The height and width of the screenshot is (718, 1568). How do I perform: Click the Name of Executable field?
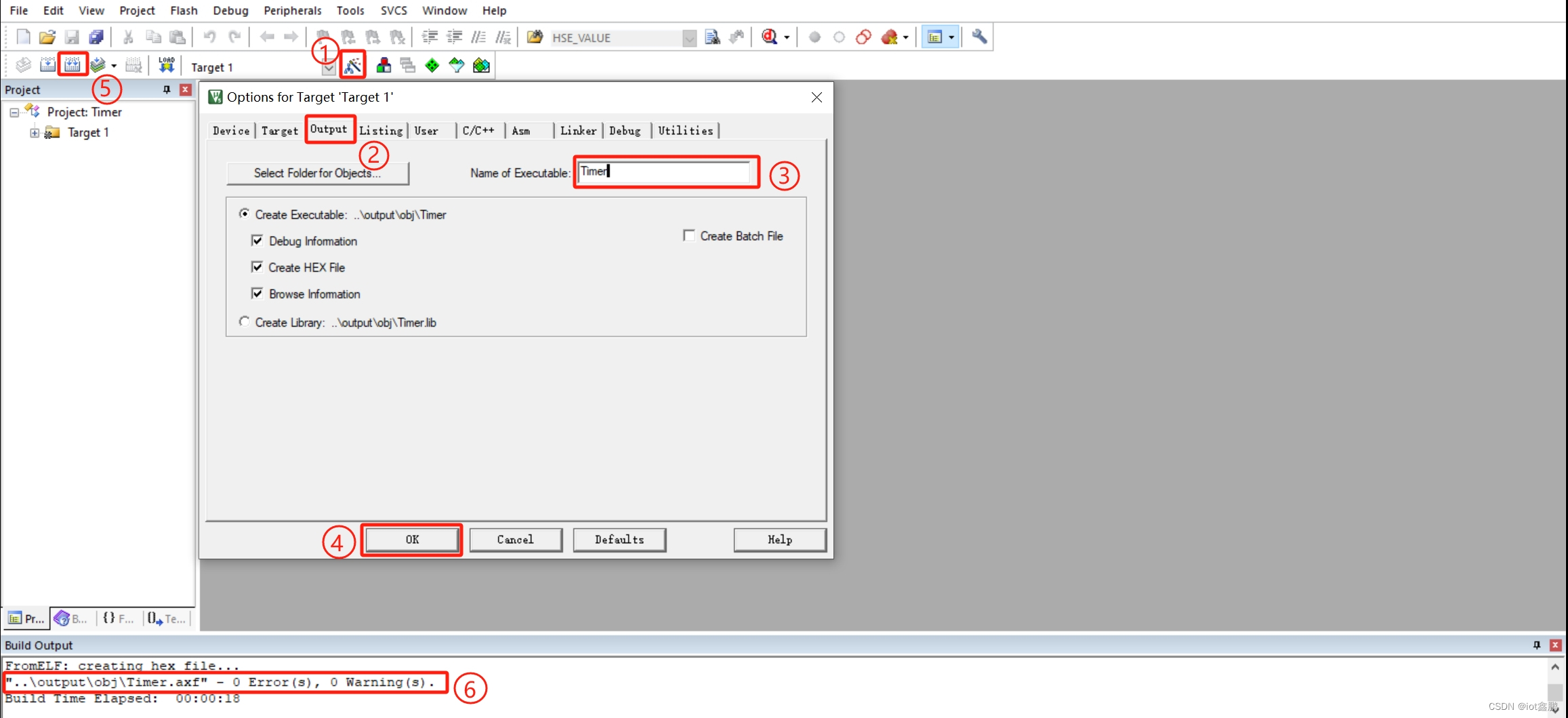tap(665, 172)
